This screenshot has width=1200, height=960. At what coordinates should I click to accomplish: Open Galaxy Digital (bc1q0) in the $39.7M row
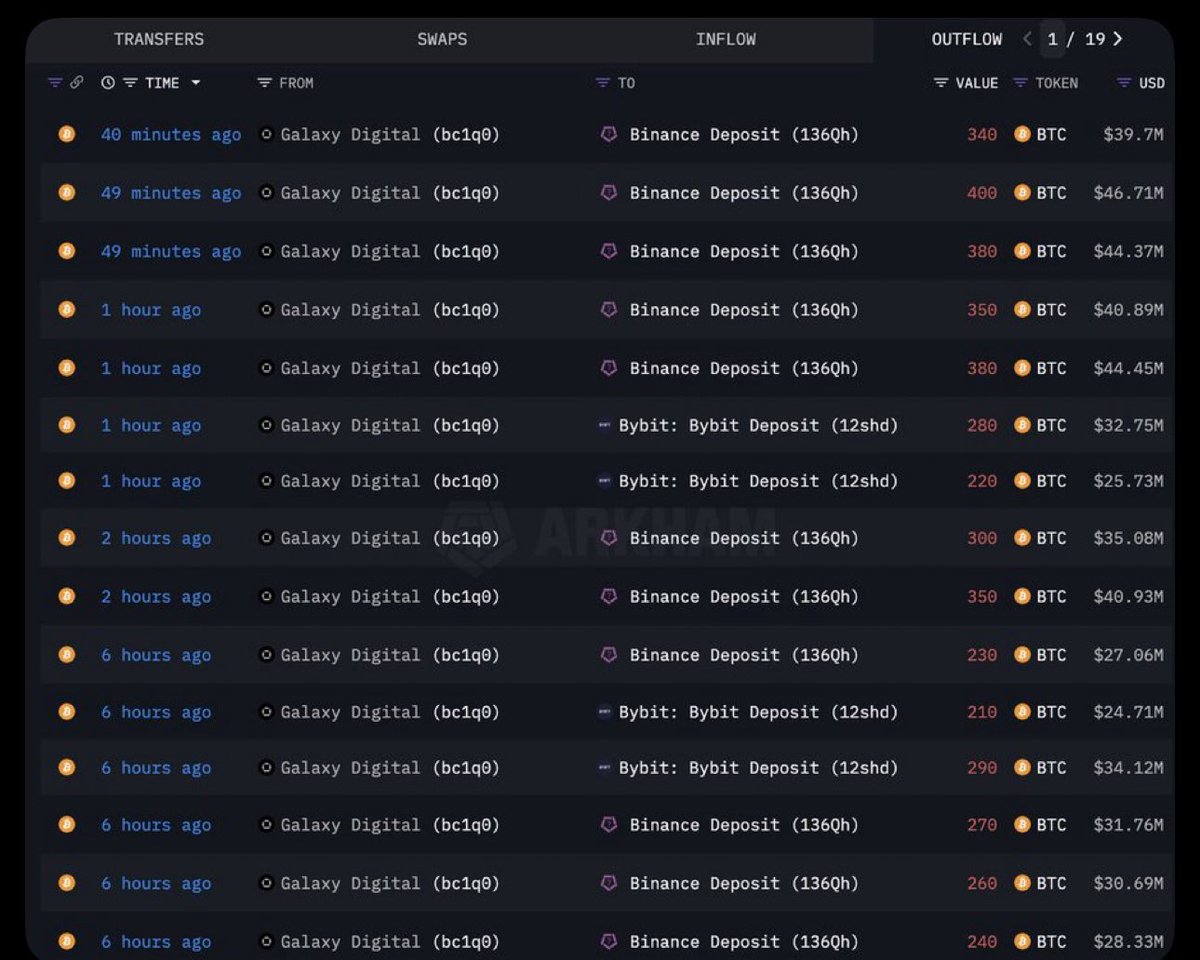[x=389, y=135]
